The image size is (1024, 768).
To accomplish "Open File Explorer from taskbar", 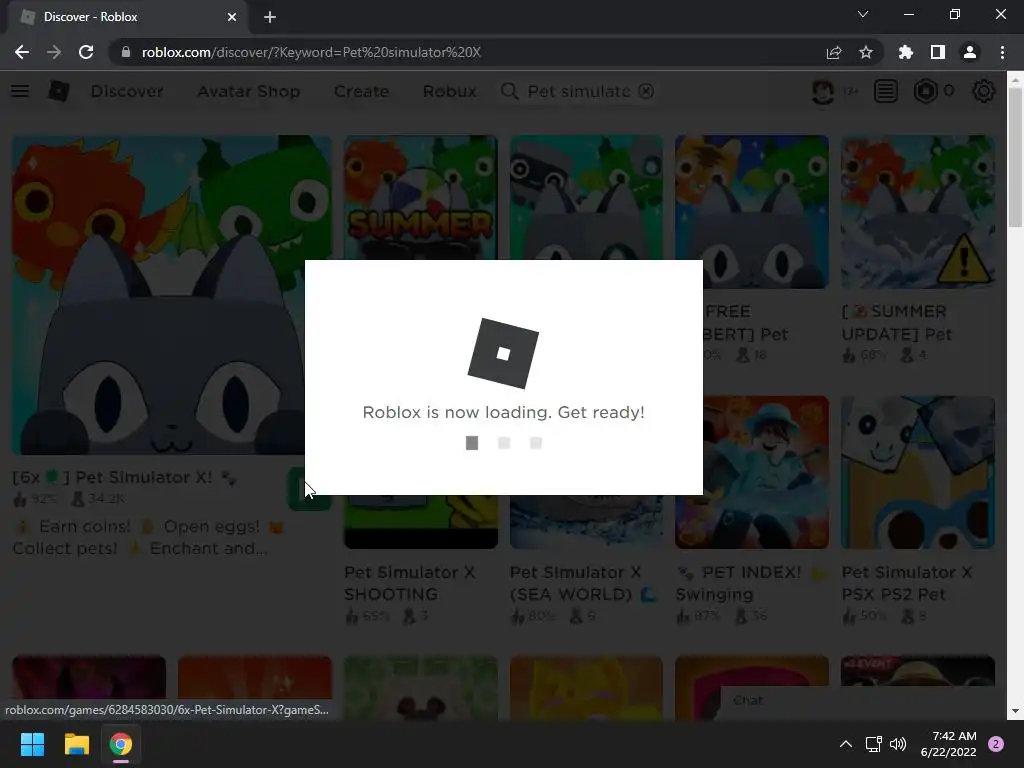I will (x=76, y=744).
